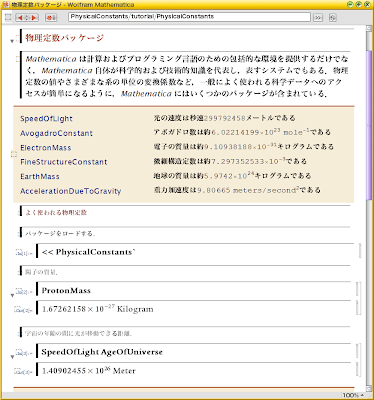Viewport: 374px width, 400px height.
Task: Open the AccelerationDueToGravity link
Action: [70, 191]
